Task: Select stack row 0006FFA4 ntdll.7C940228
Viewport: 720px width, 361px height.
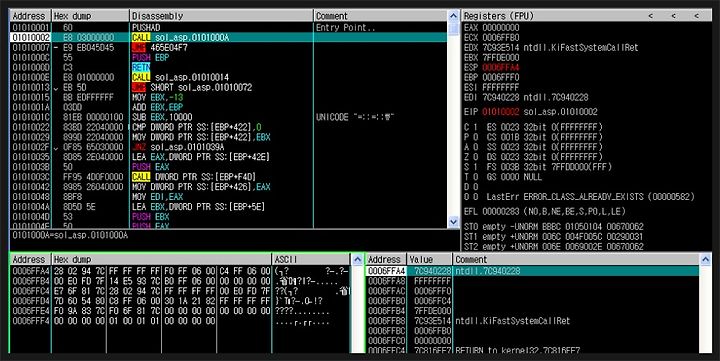Action: (533, 271)
